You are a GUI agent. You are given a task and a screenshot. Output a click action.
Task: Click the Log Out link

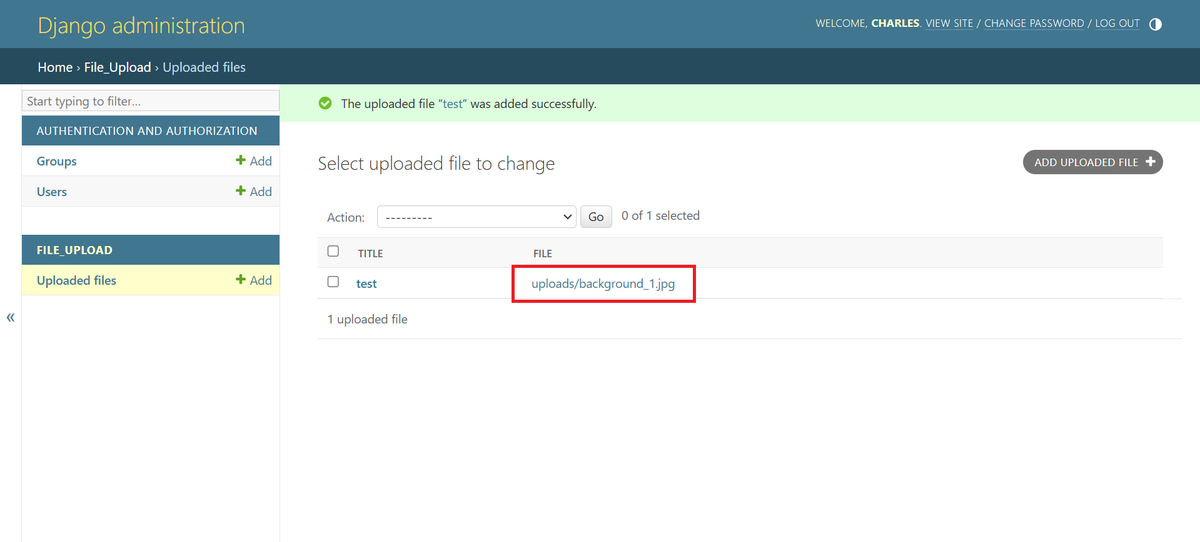pyautogui.click(x=1117, y=23)
